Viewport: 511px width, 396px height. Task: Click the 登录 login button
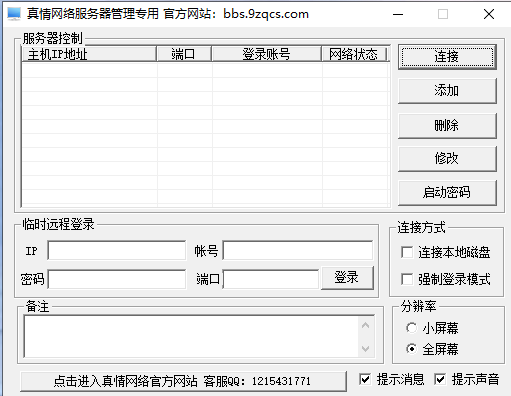[x=347, y=278]
